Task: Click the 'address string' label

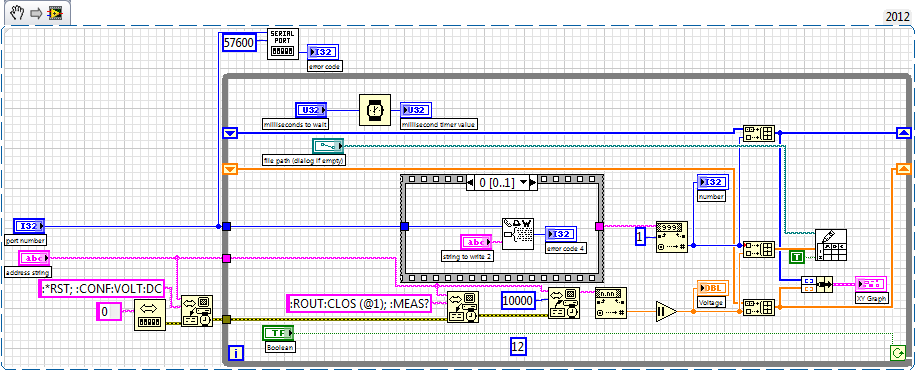Action: (x=28, y=272)
